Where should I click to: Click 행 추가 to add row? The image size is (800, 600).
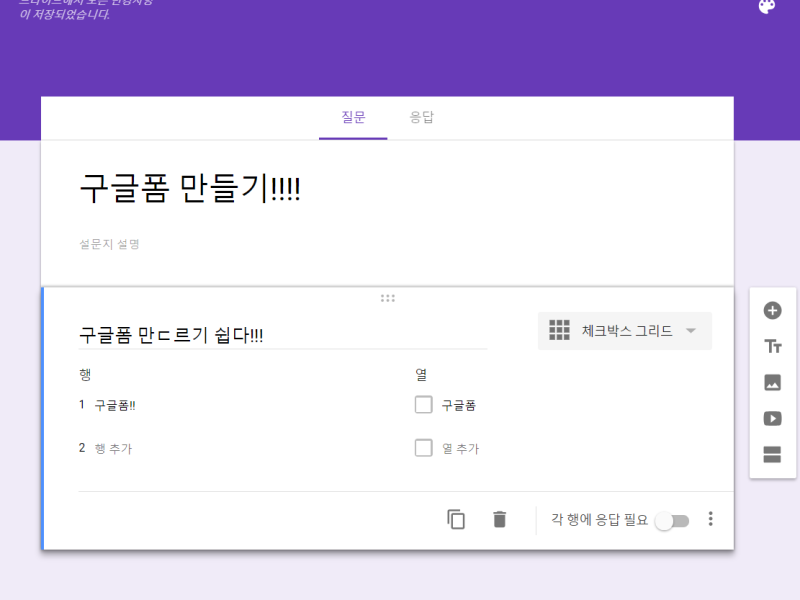(x=113, y=448)
